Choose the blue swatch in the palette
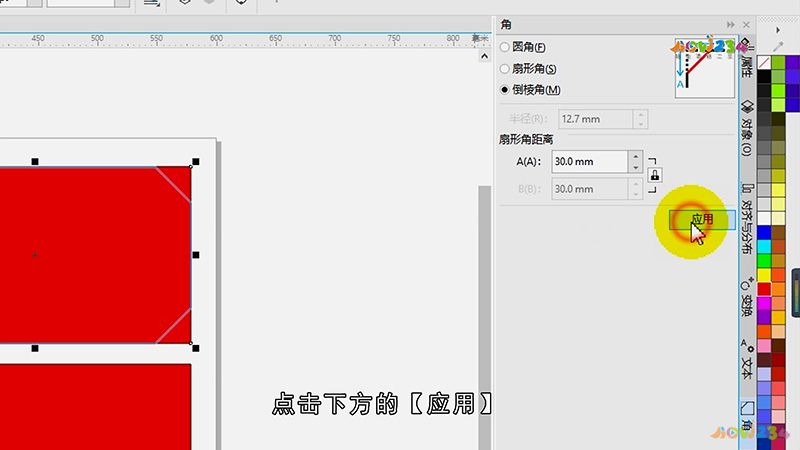 (x=764, y=233)
